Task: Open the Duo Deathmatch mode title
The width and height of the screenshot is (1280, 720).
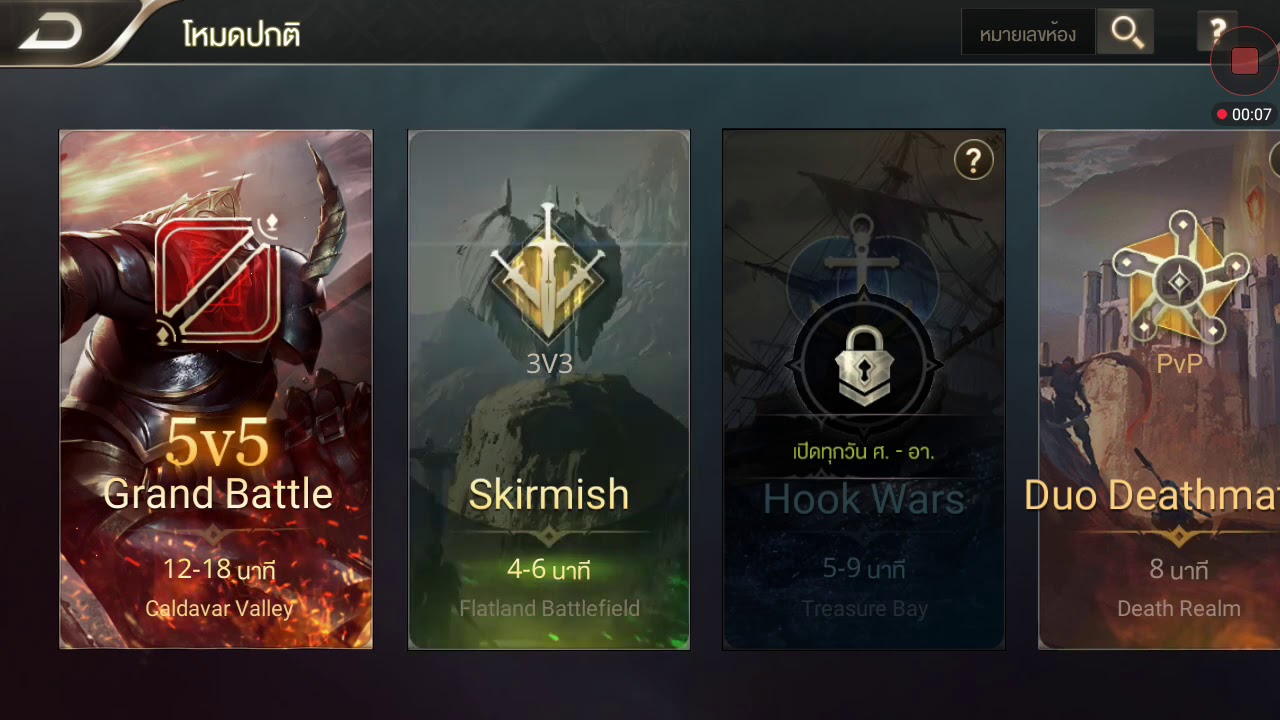Action: 1152,495
